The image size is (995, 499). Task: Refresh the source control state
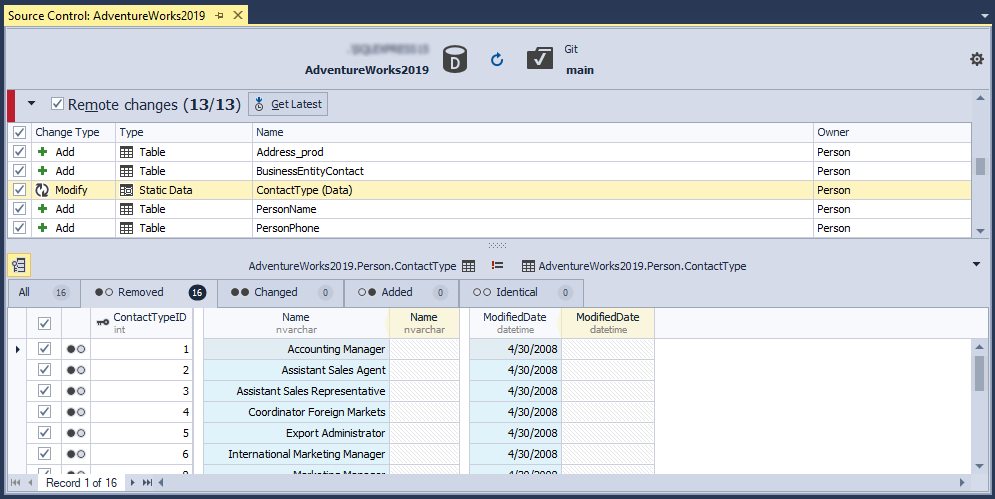point(497,60)
